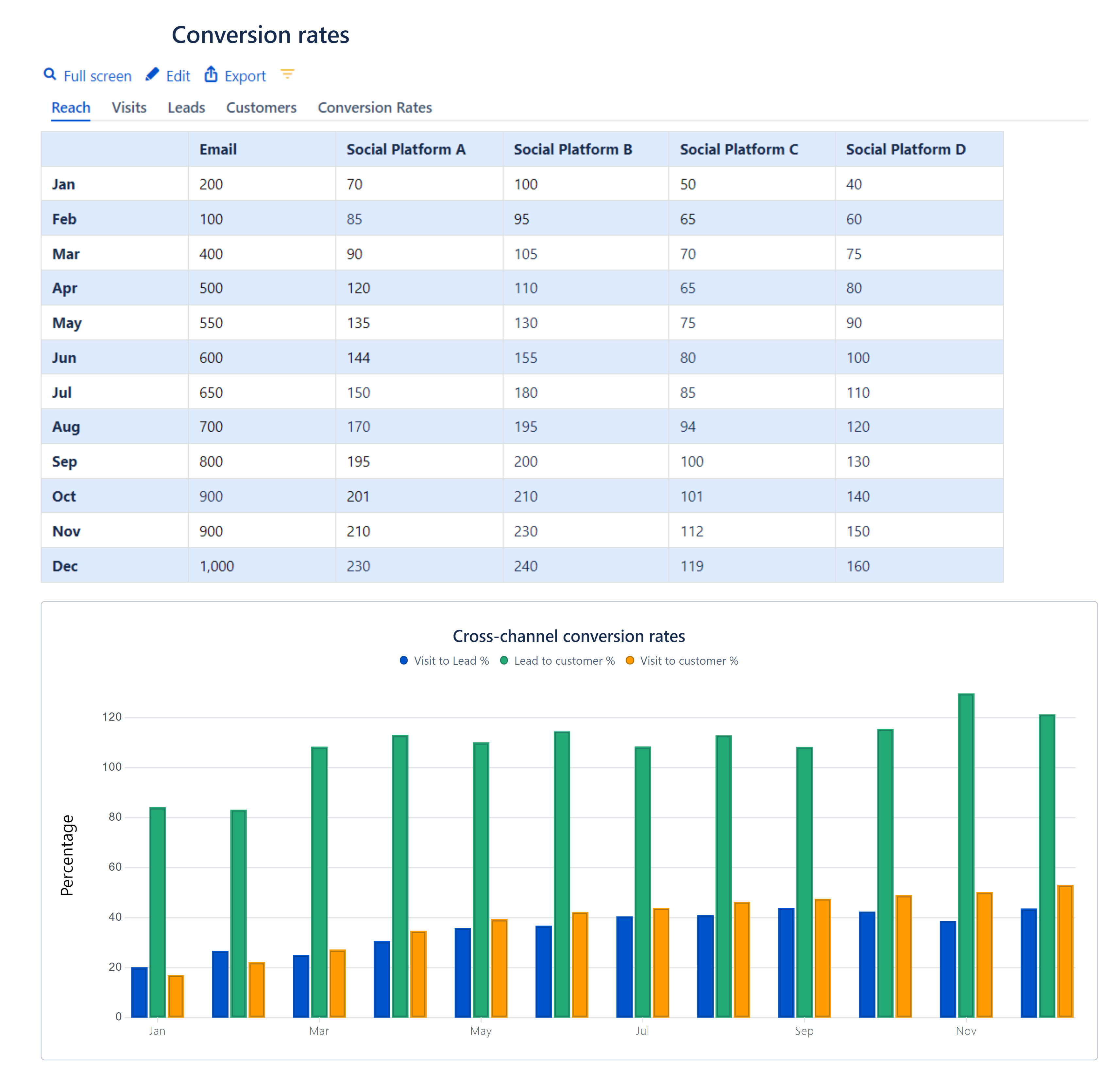The width and height of the screenshot is (1120, 1078).
Task: Click the blue Visit to Lead legend dot
Action: [405, 660]
